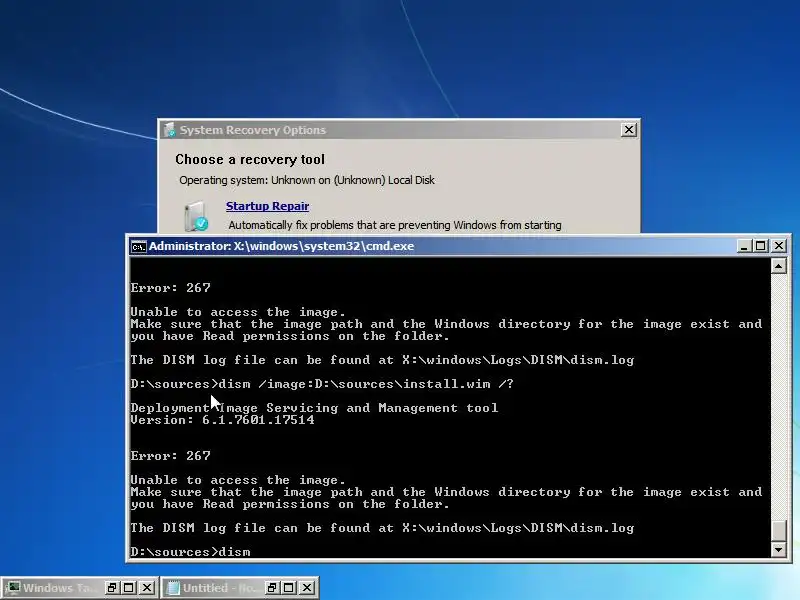Maximize the Administrator cmd.exe window
The height and width of the screenshot is (600, 800).
(761, 246)
